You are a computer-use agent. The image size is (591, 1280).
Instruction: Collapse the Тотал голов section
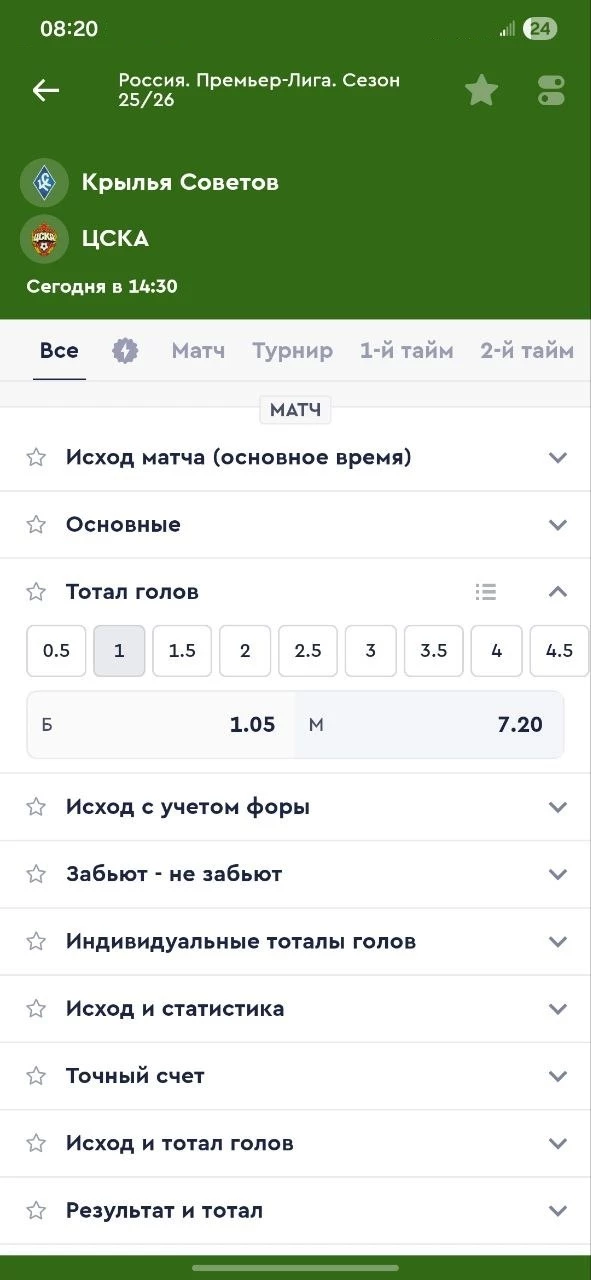[x=557, y=591]
